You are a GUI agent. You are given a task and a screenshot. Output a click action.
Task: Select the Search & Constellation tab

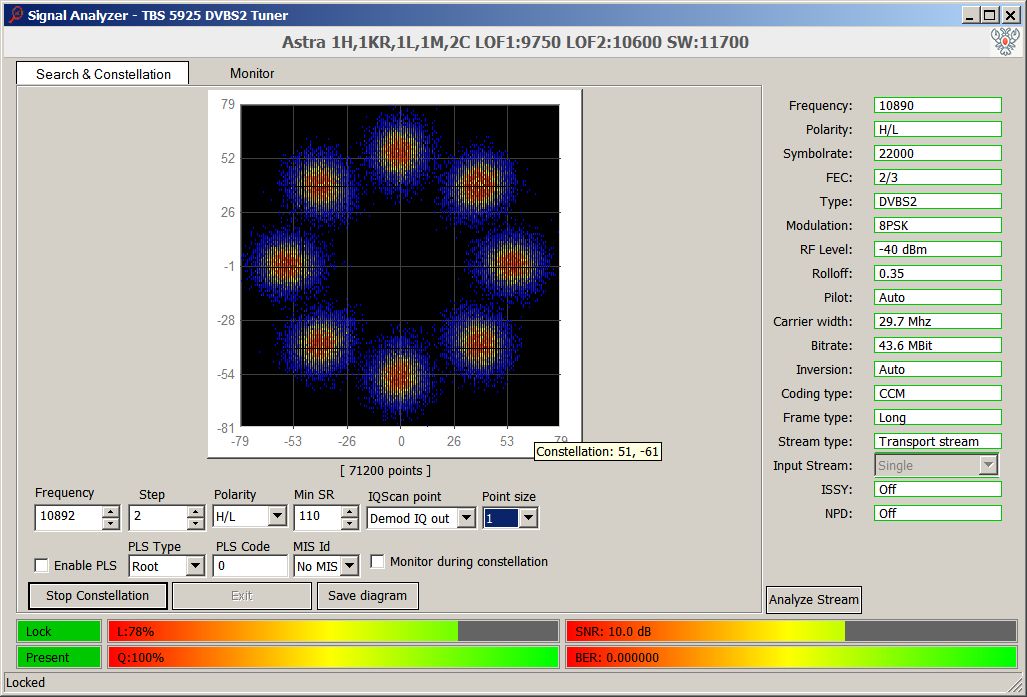(x=103, y=74)
